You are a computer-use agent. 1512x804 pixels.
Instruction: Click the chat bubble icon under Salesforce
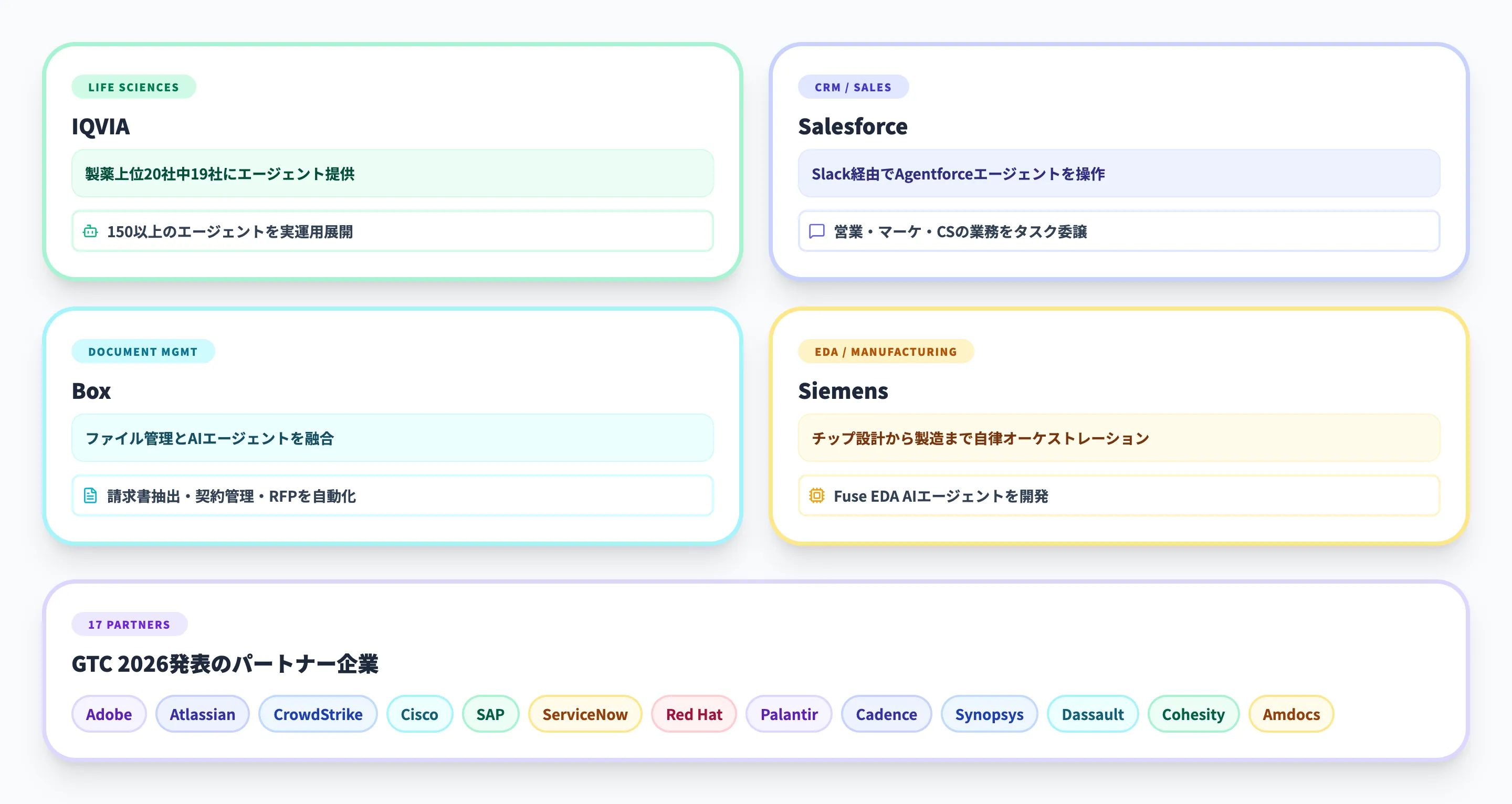(816, 231)
